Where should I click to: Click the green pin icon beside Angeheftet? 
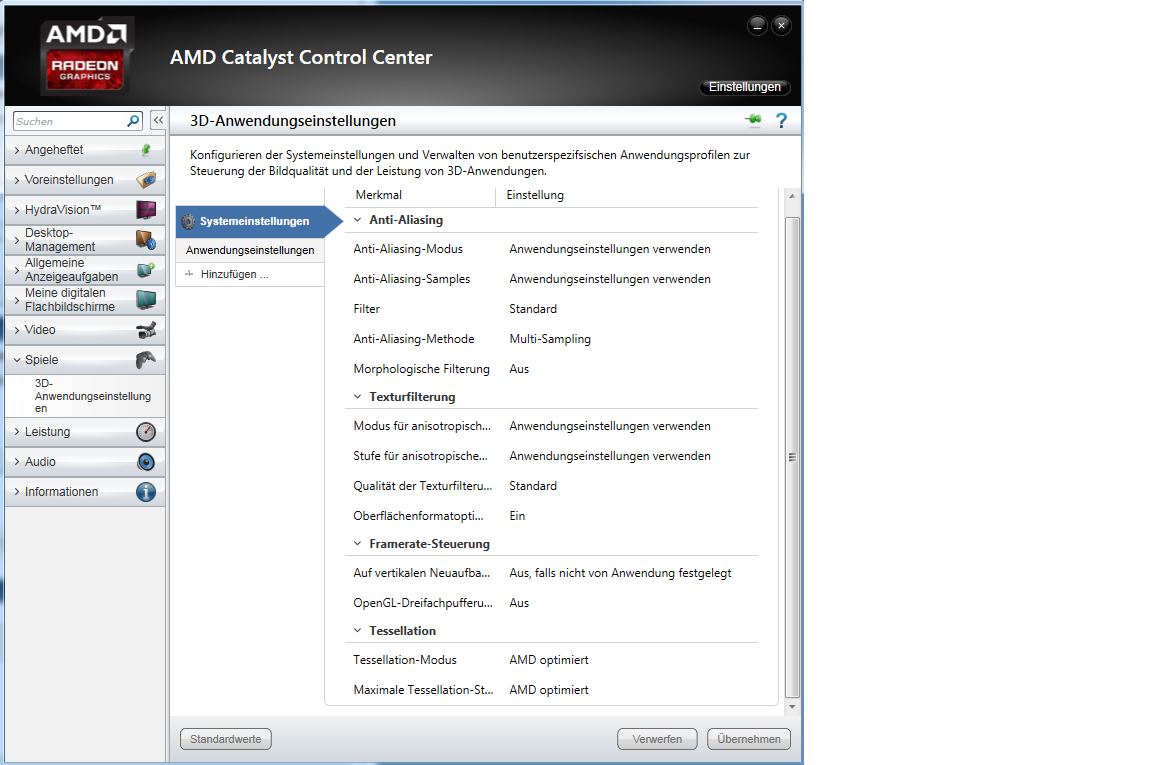point(146,150)
